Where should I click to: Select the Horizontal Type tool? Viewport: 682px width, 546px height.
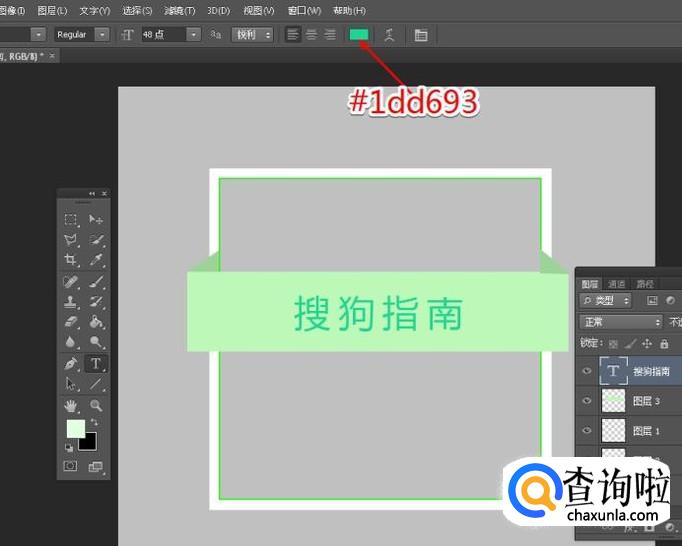click(x=96, y=363)
